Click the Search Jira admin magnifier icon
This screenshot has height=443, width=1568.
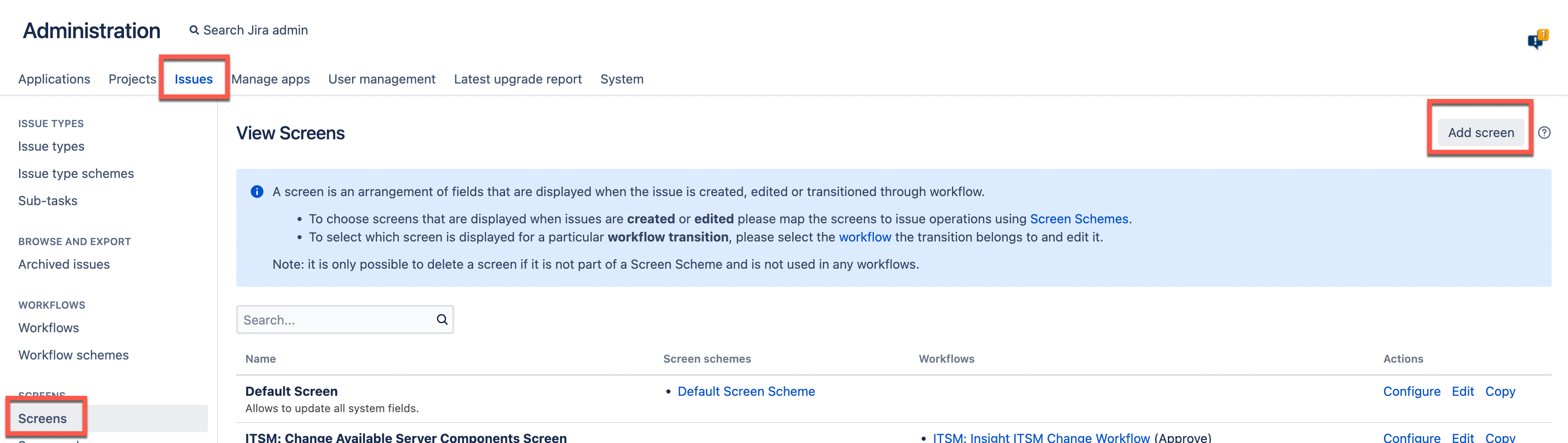pos(194,30)
